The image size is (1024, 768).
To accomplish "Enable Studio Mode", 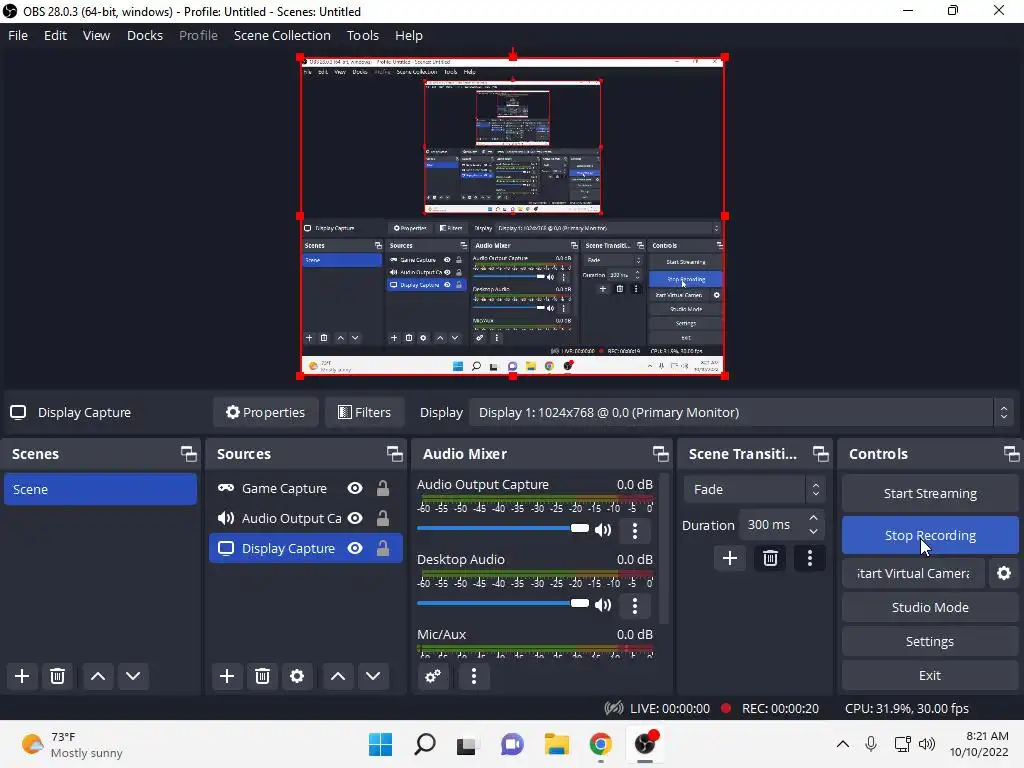I will [x=930, y=607].
